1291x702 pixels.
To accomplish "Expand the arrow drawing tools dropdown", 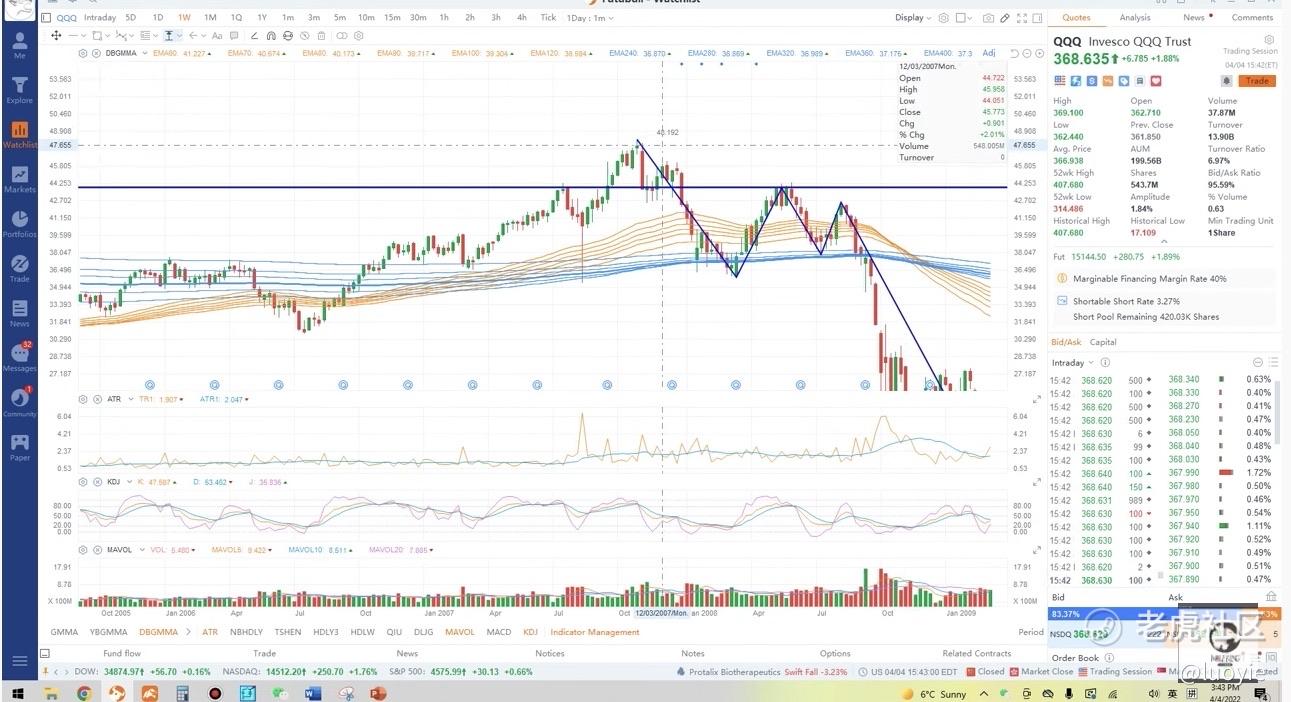I will point(205,35).
